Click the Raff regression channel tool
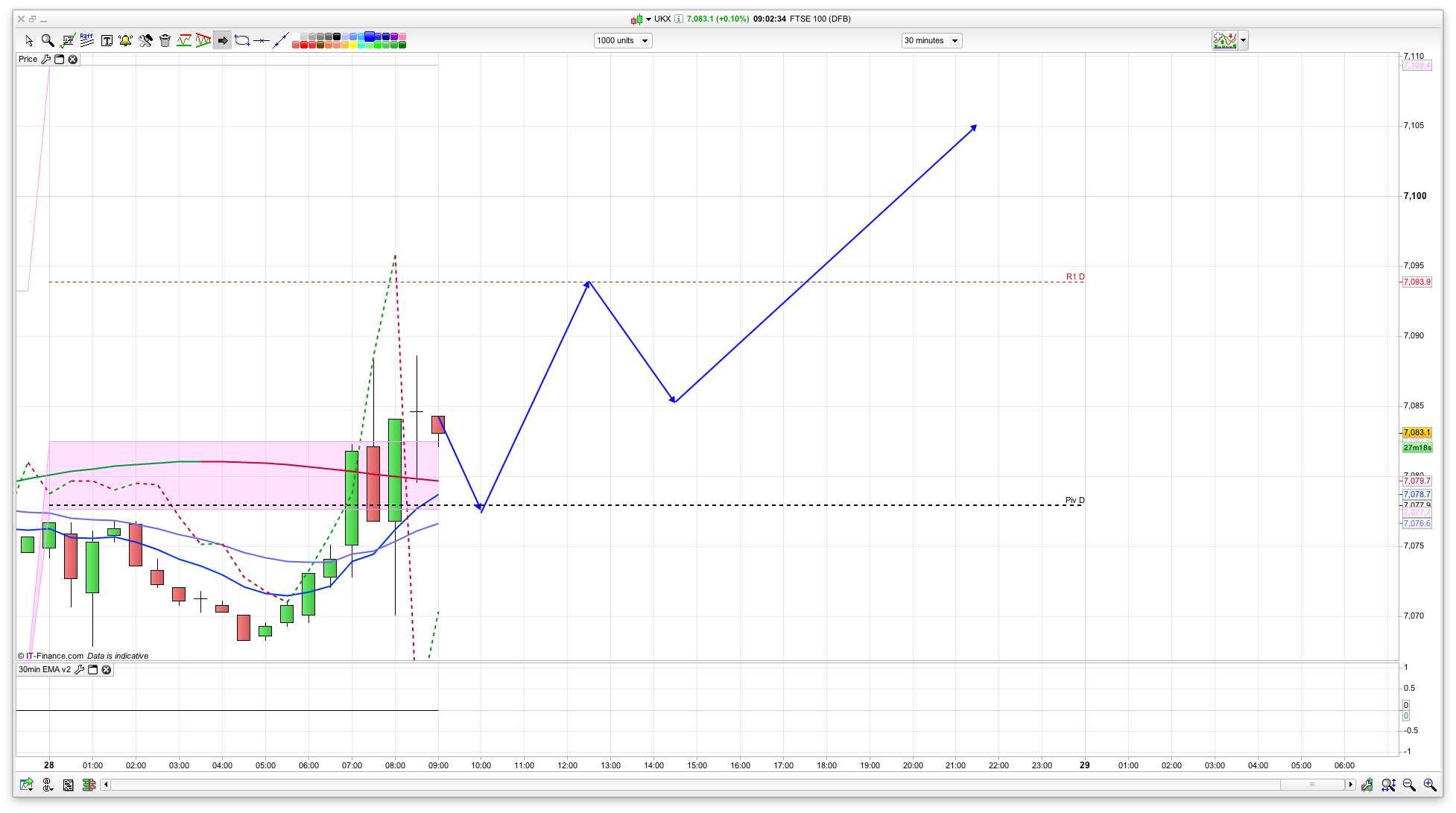The height and width of the screenshot is (813, 1456). tap(86, 40)
